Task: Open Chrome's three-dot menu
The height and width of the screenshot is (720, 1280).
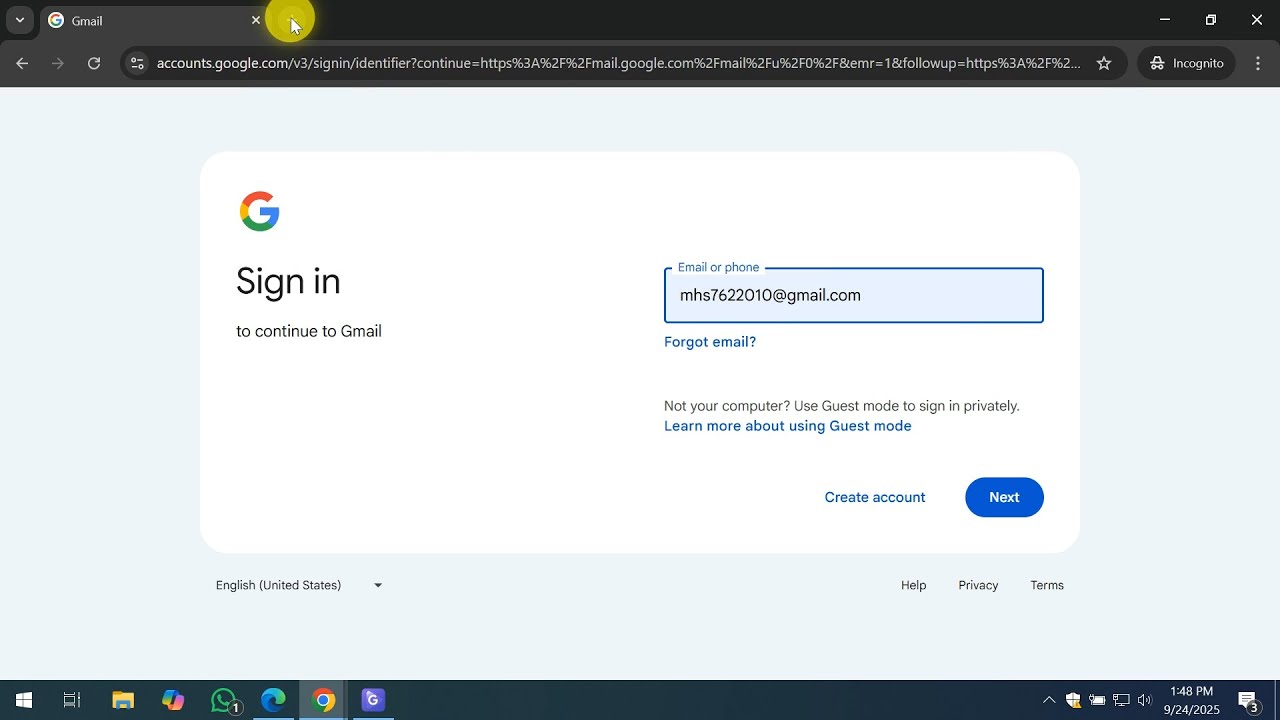Action: coord(1258,63)
